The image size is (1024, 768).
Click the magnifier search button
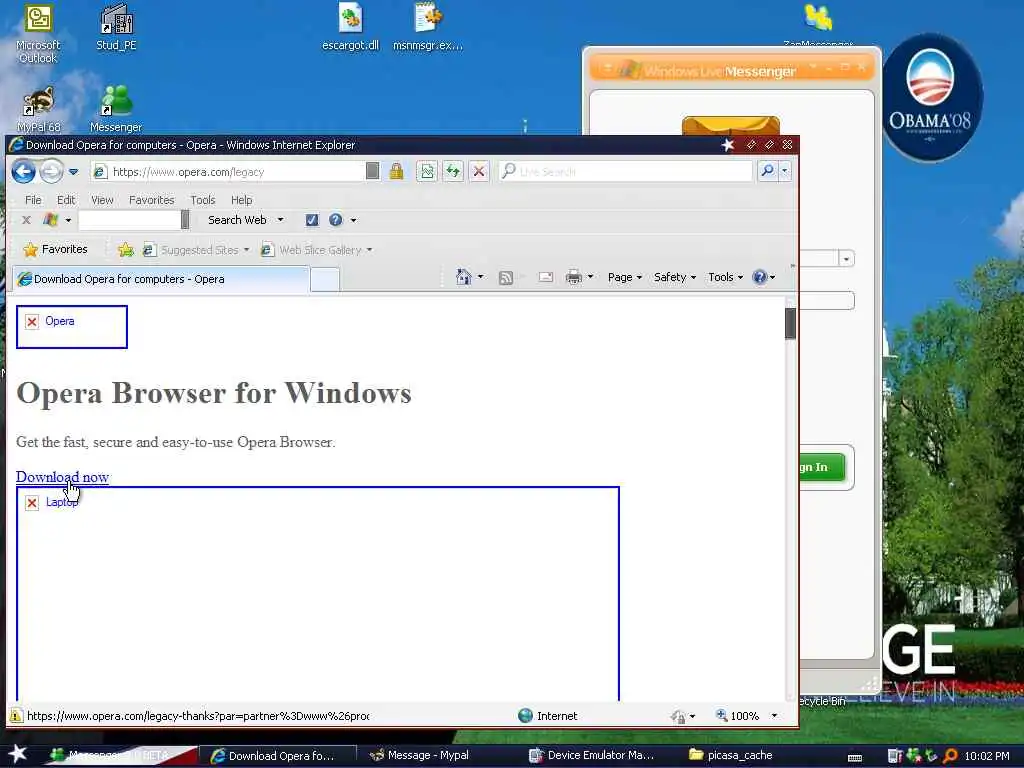(767, 171)
